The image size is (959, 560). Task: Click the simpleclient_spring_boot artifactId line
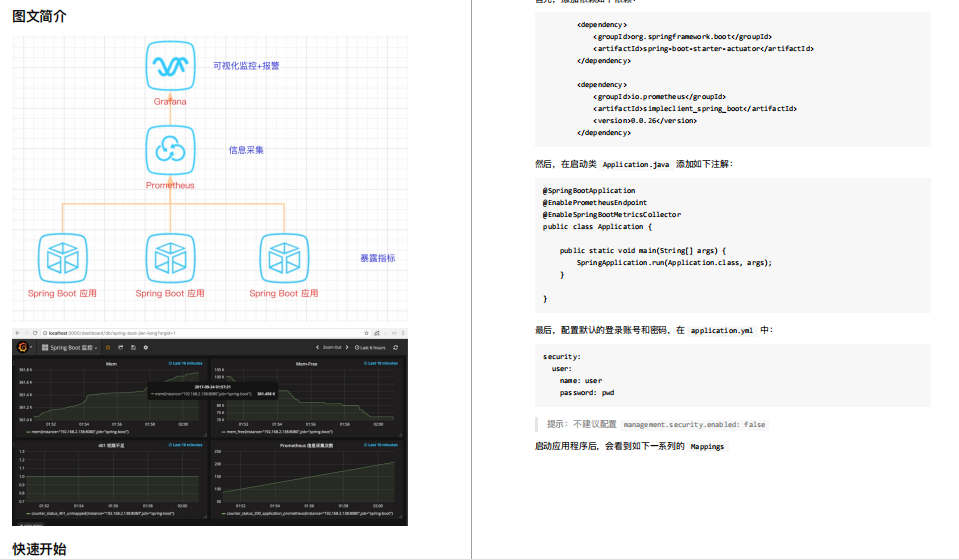[x=695, y=108]
